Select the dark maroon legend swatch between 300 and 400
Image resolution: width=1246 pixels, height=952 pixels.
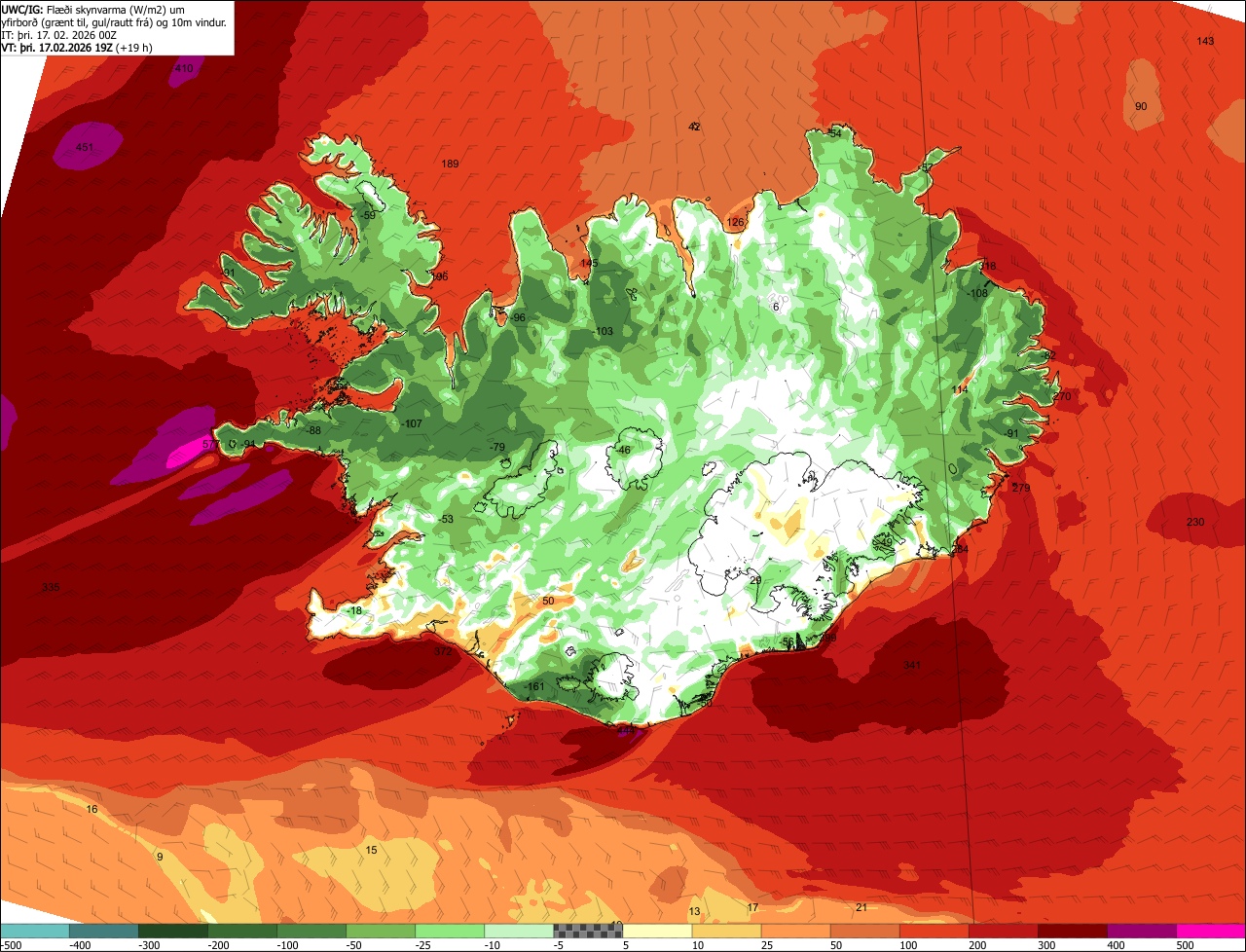[1073, 931]
